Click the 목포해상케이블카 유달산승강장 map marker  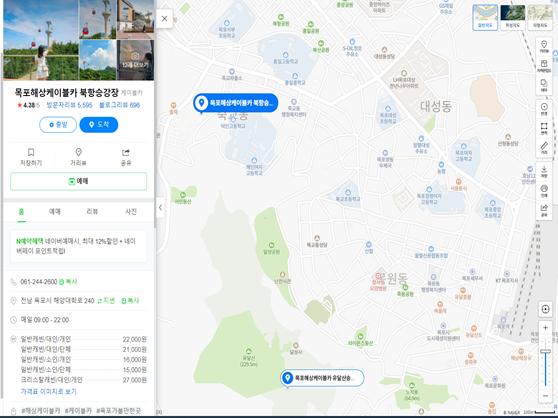[322, 378]
